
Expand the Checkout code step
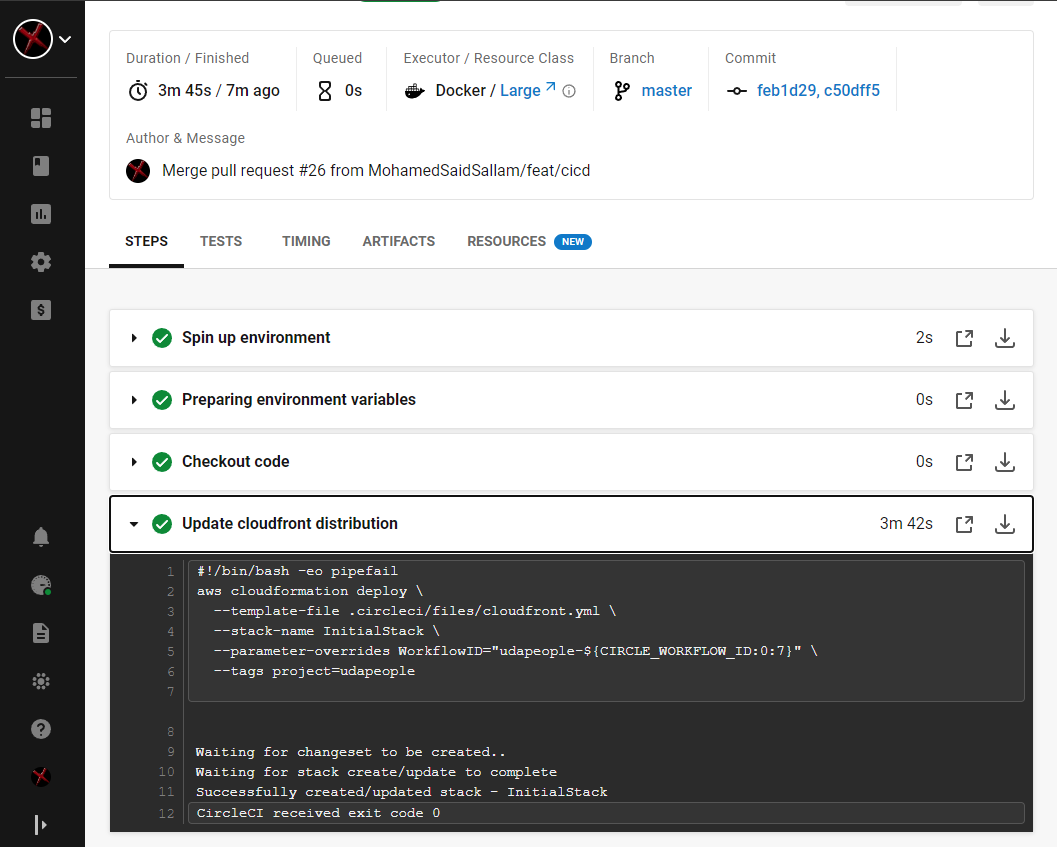(x=134, y=462)
